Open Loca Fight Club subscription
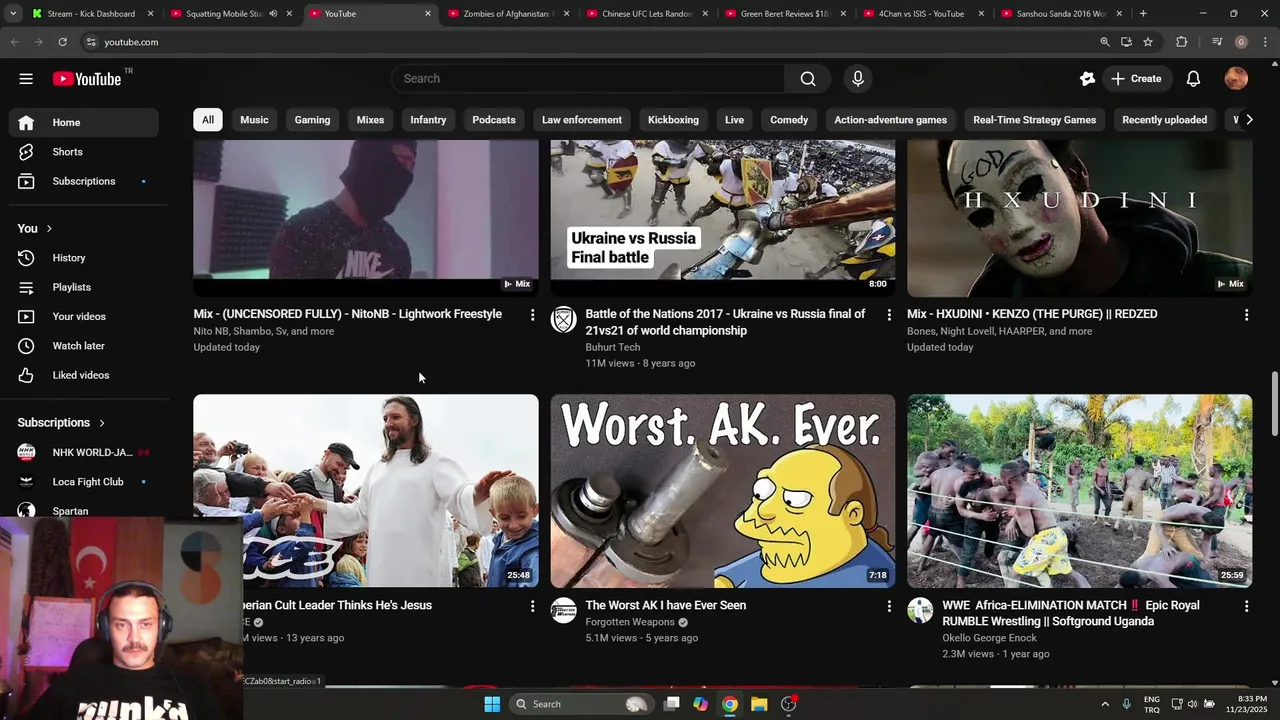 [x=84, y=482]
